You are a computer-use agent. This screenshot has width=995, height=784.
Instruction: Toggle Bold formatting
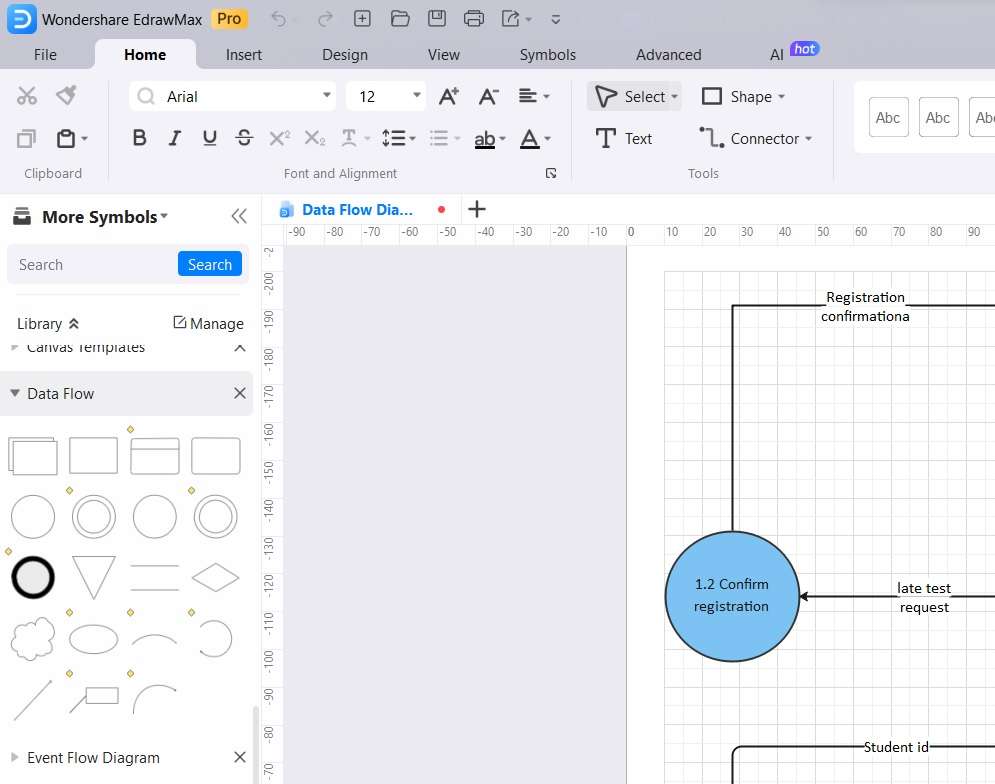tap(140, 138)
